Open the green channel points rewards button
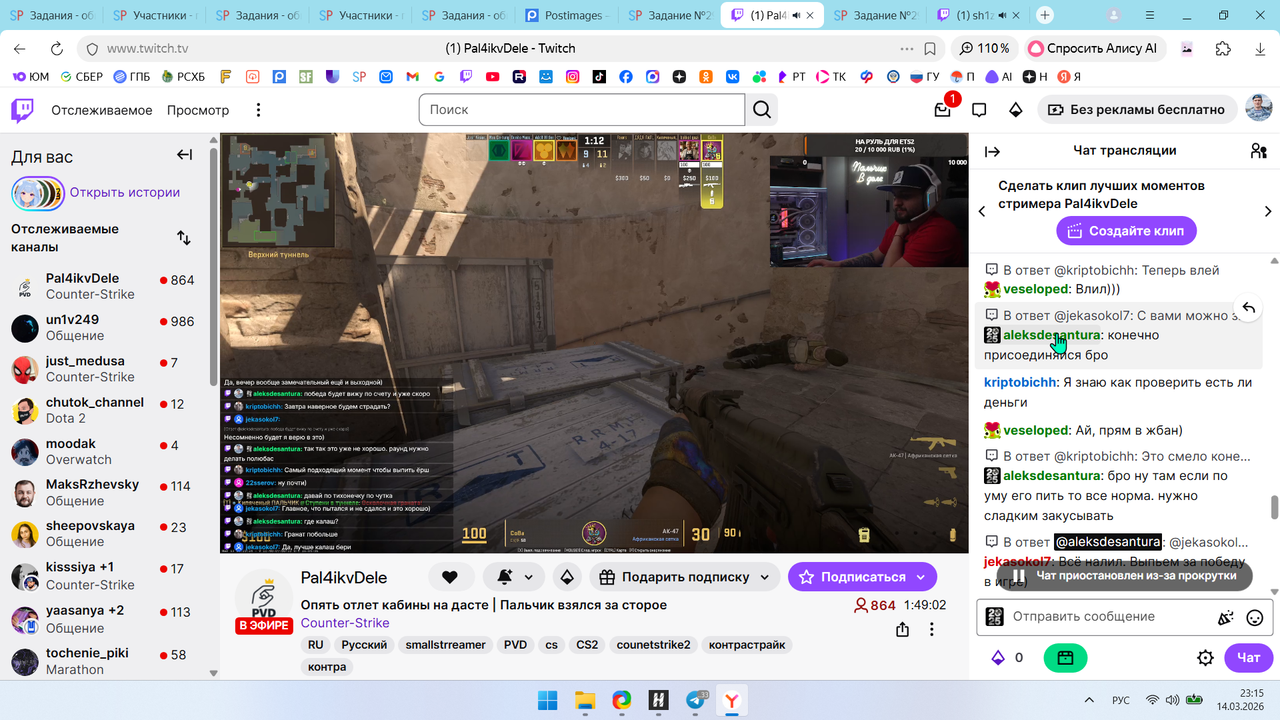 tap(1065, 657)
